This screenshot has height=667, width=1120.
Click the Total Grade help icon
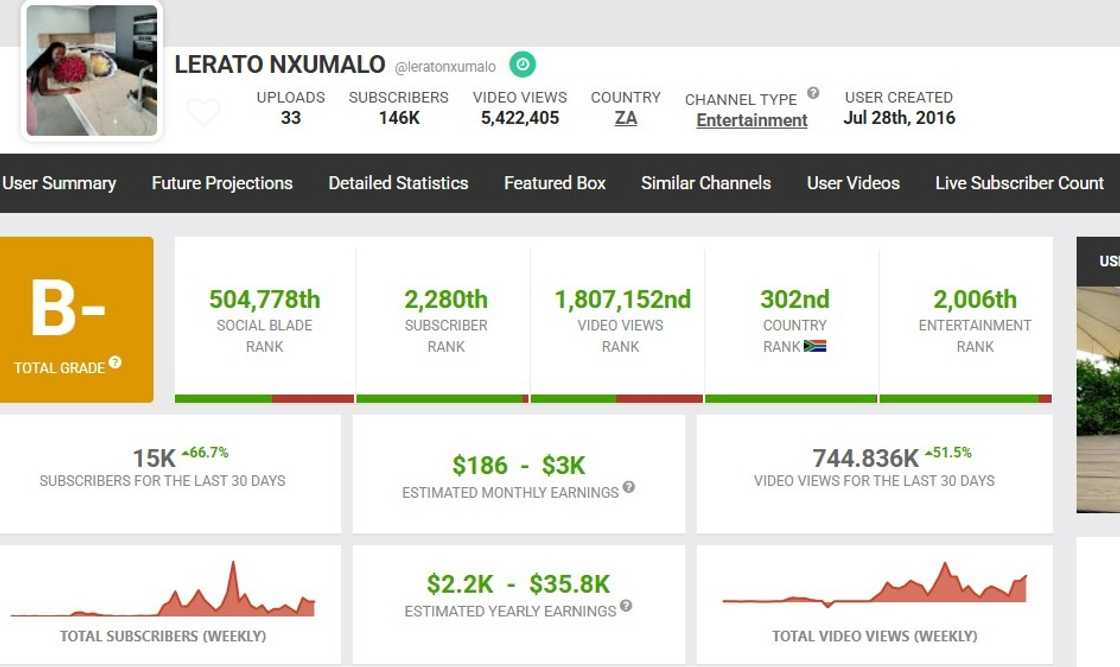(115, 362)
